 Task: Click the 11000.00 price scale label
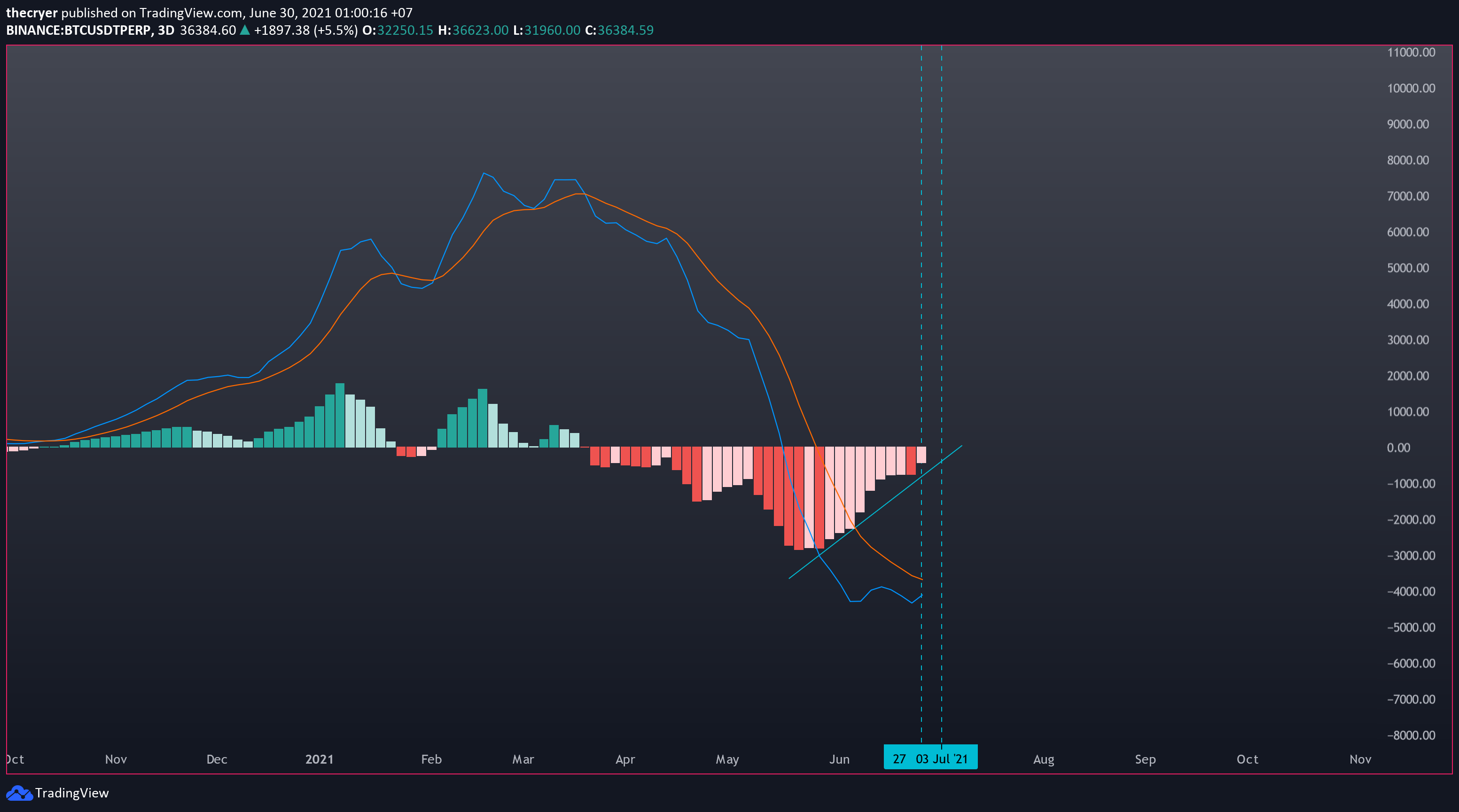pos(1412,53)
